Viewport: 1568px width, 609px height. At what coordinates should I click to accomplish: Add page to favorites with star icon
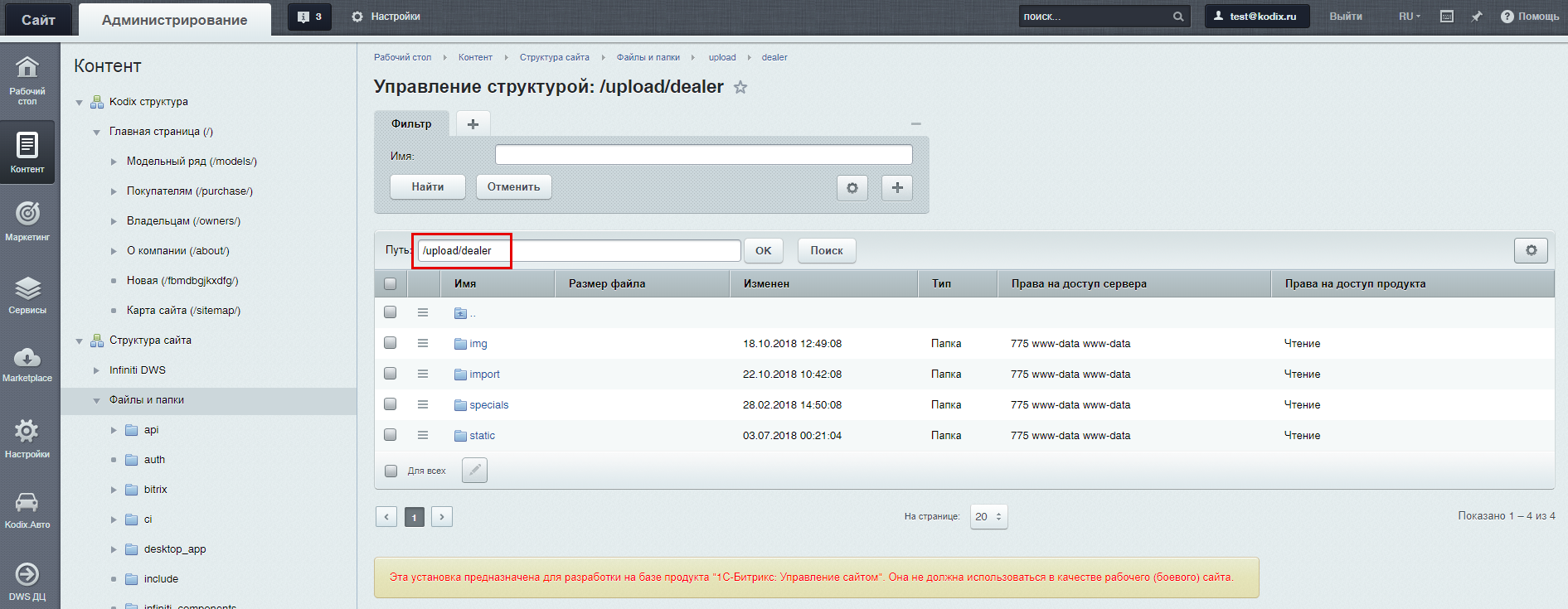point(740,87)
